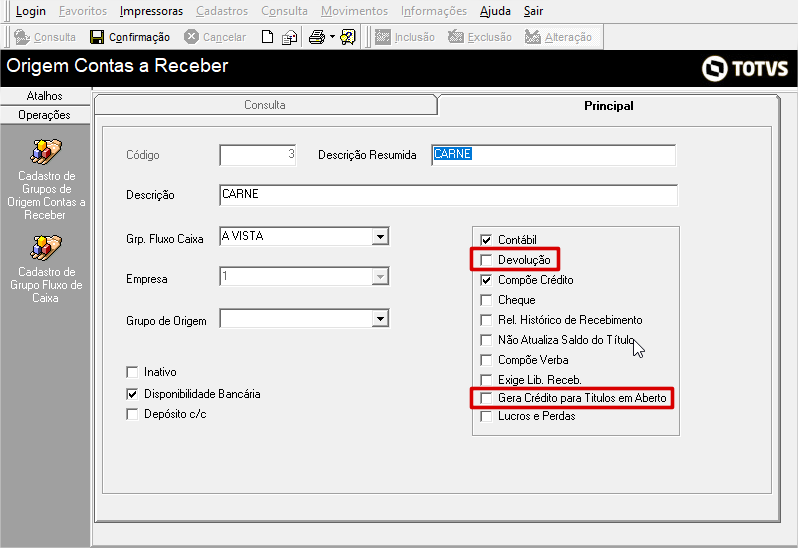The image size is (798, 548).
Task: Check the Exige Lib. Receb. checkbox
Action: tap(486, 380)
